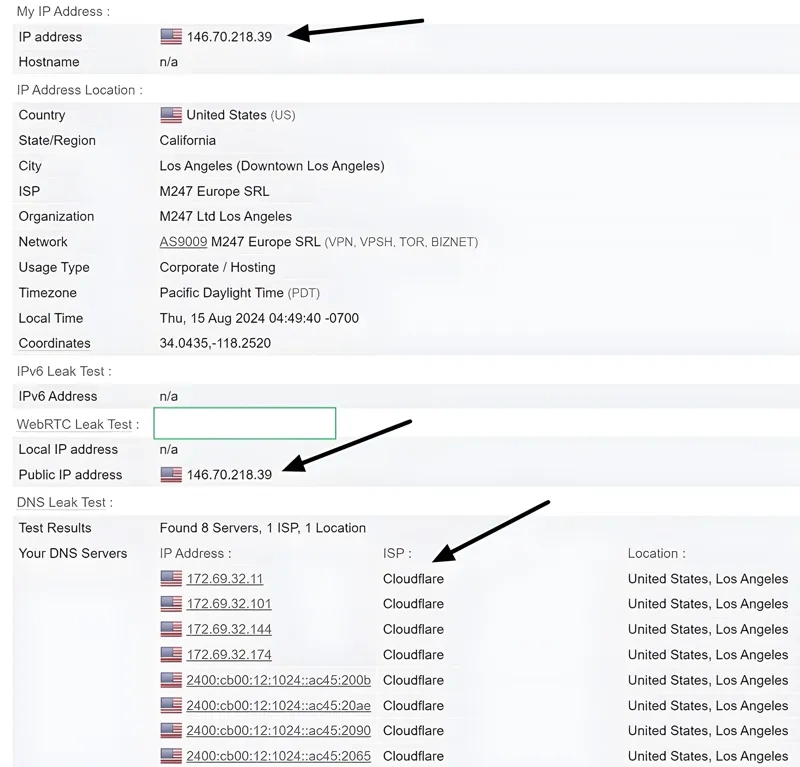
Task: Click the WebRTC Leak Test label
Action: [x=79, y=424]
